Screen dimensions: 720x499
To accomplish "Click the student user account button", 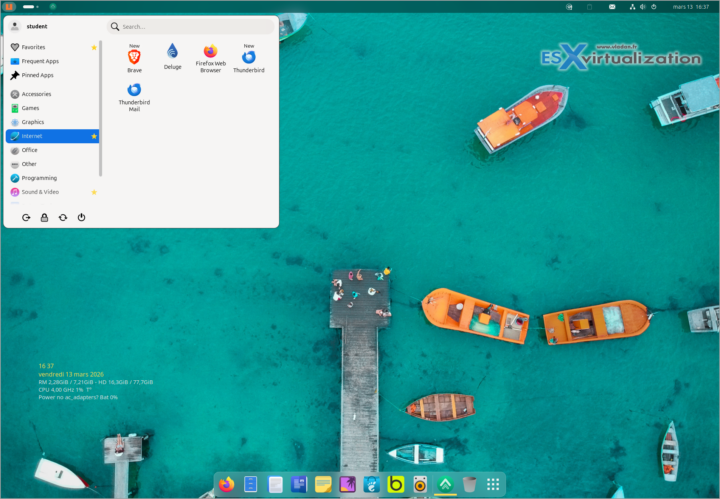I will click(x=30, y=27).
